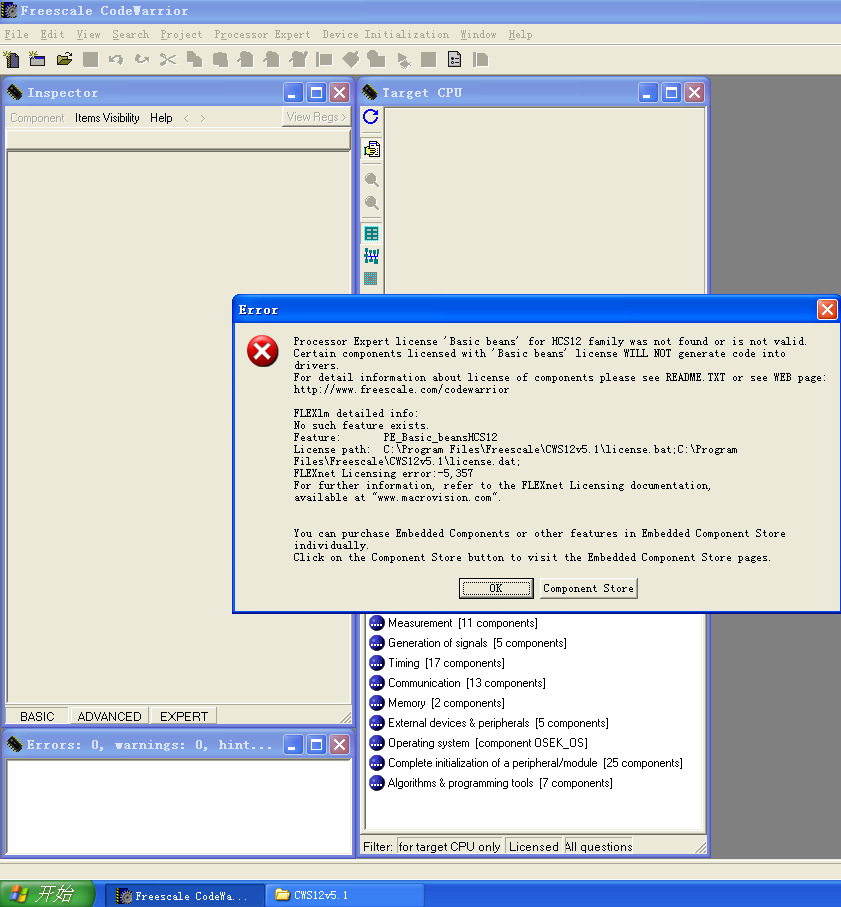The width and height of the screenshot is (841, 907).
Task: Click the upper magnifier zoom icon
Action: [x=371, y=180]
